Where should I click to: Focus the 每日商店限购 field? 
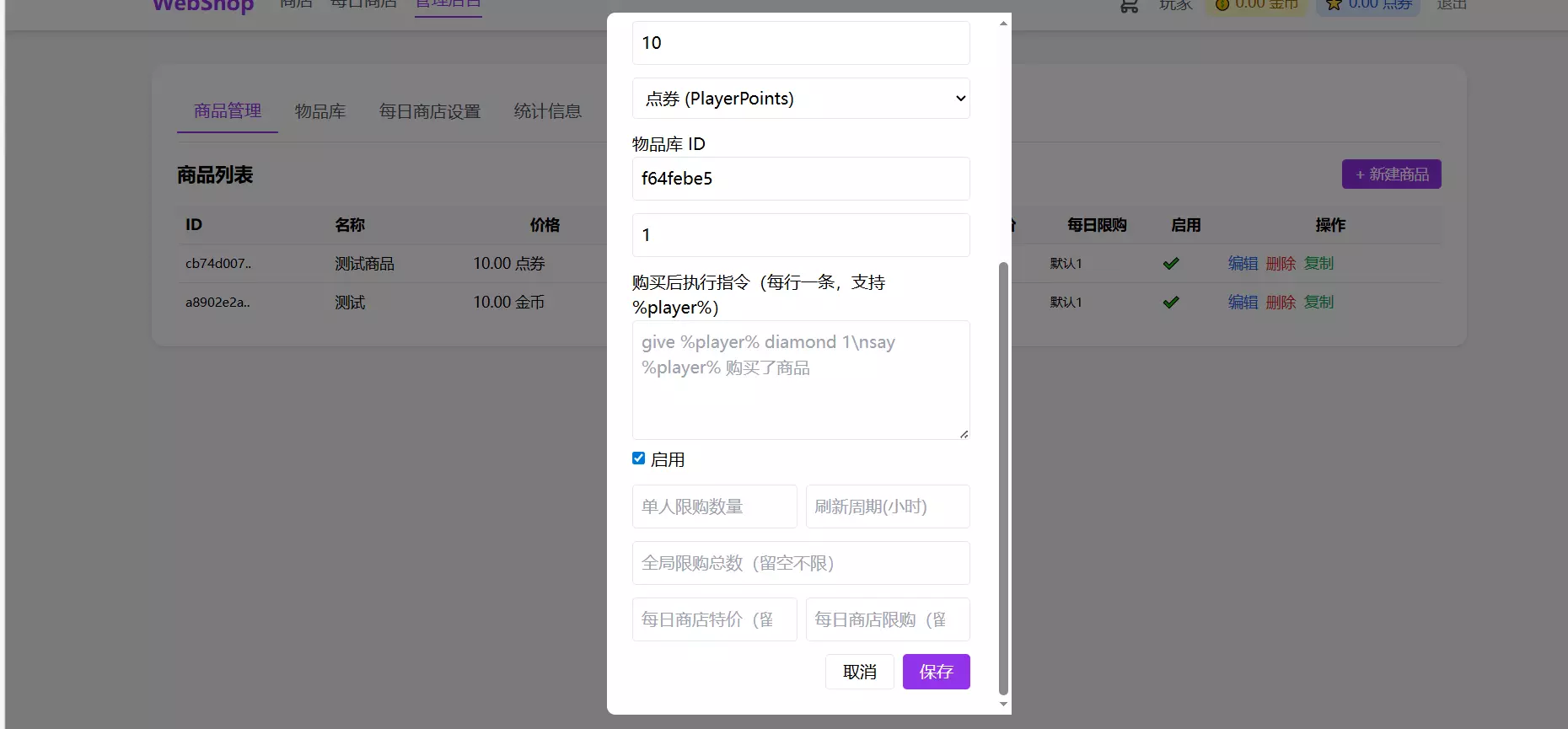888,619
